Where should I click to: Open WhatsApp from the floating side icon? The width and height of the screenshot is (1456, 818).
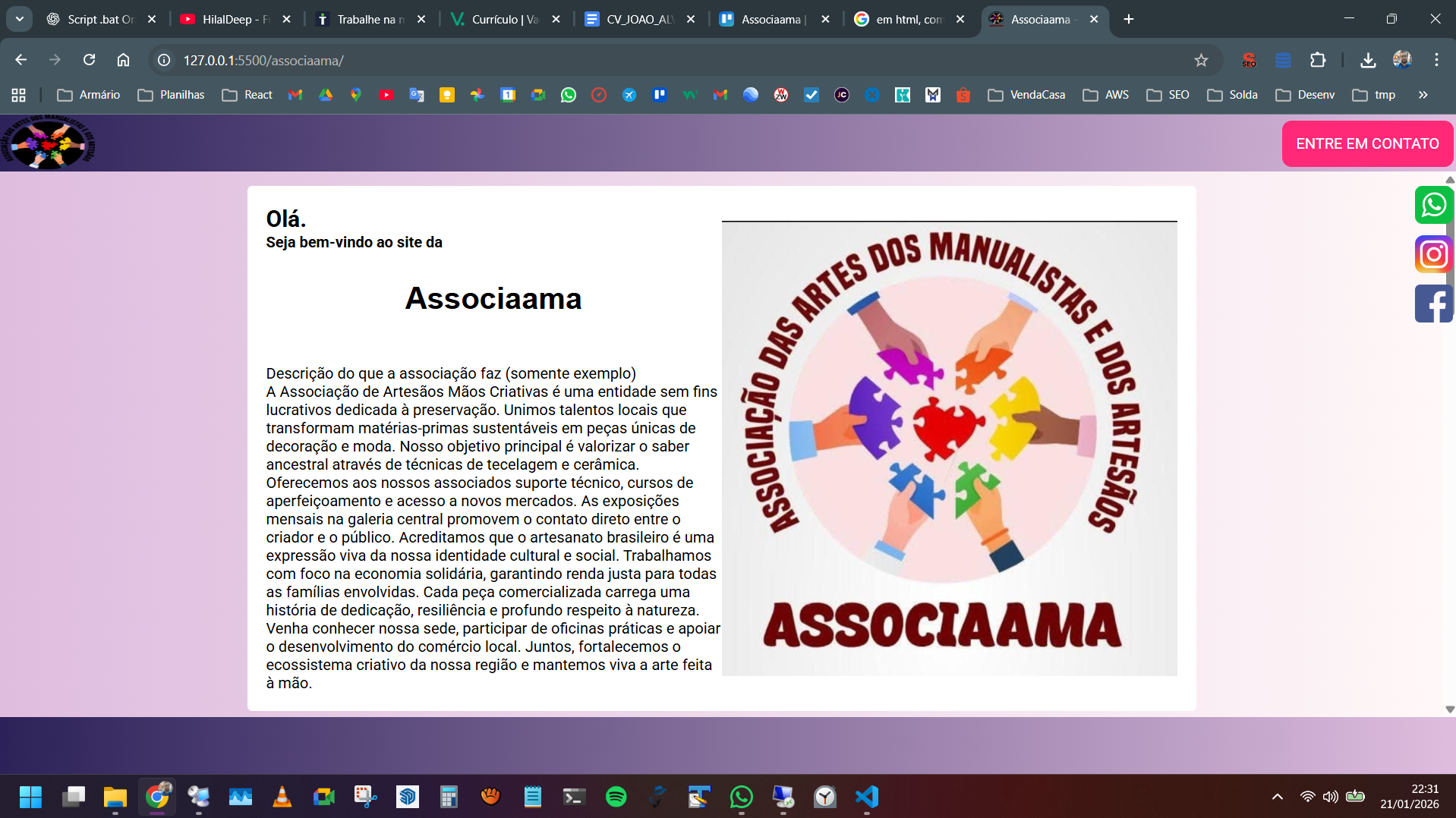point(1433,204)
